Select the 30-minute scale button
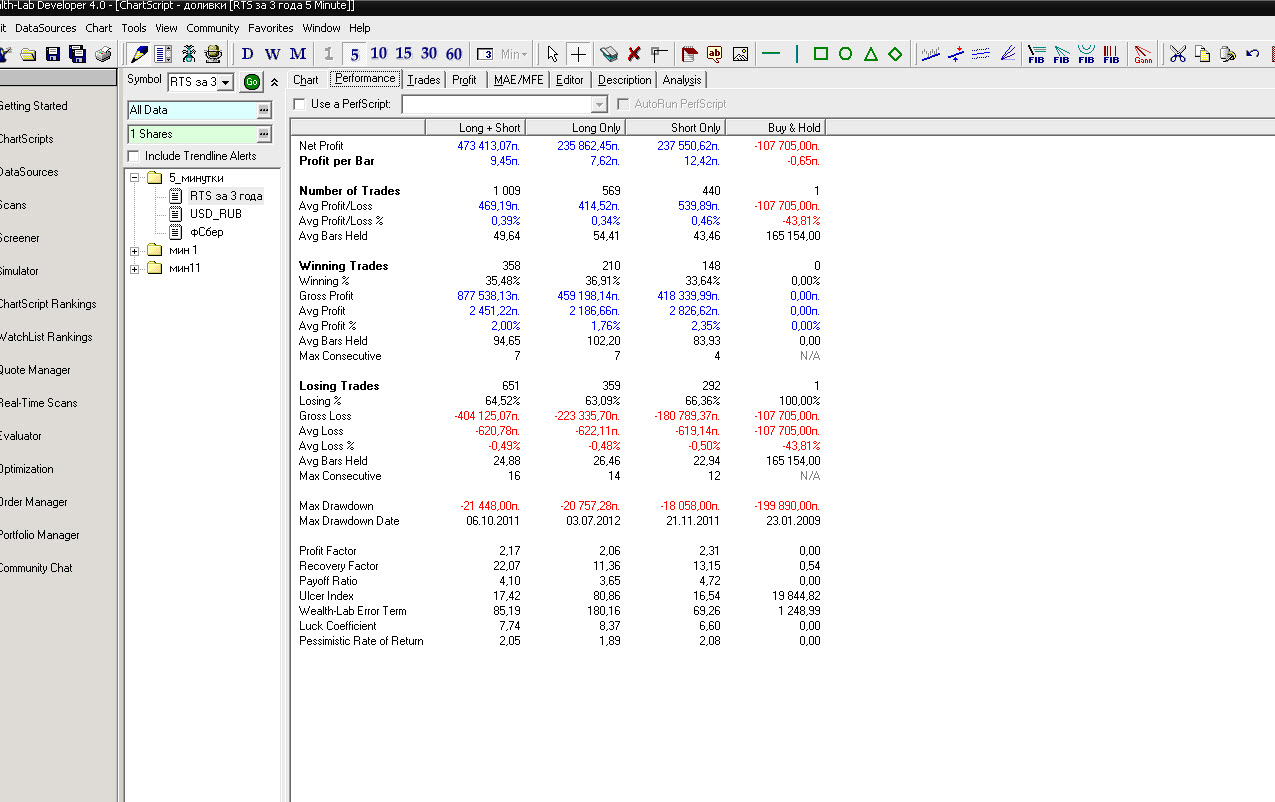This screenshot has width=1275, height=802. click(429, 54)
